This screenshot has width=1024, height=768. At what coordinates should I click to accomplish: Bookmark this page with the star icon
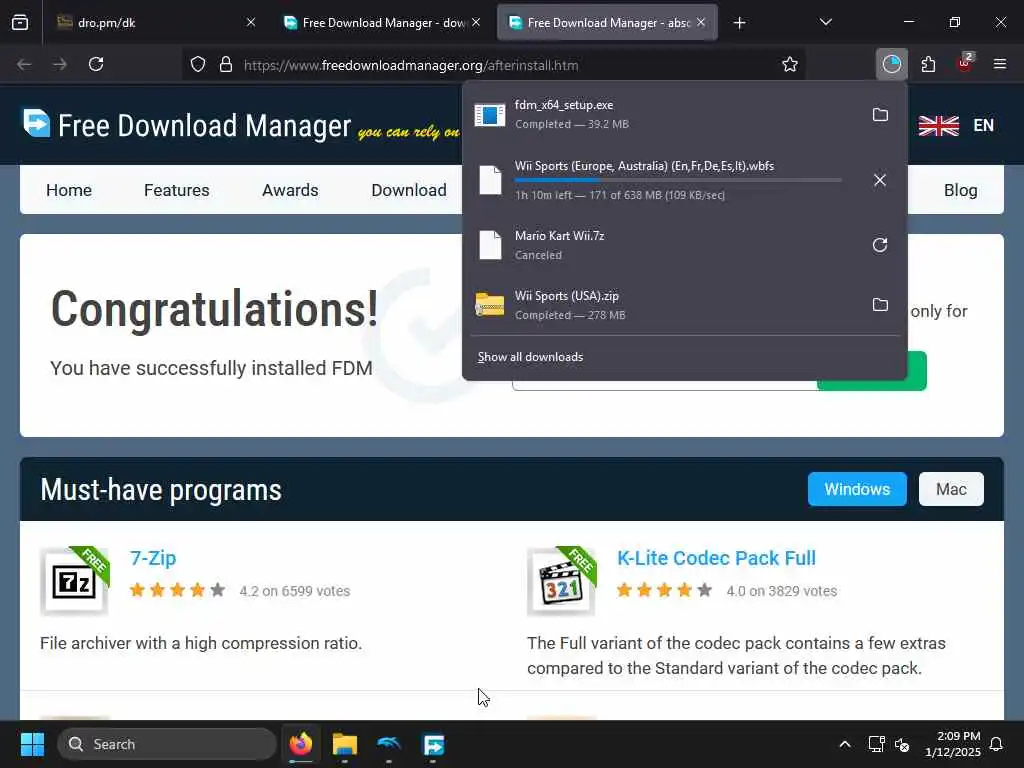point(790,64)
